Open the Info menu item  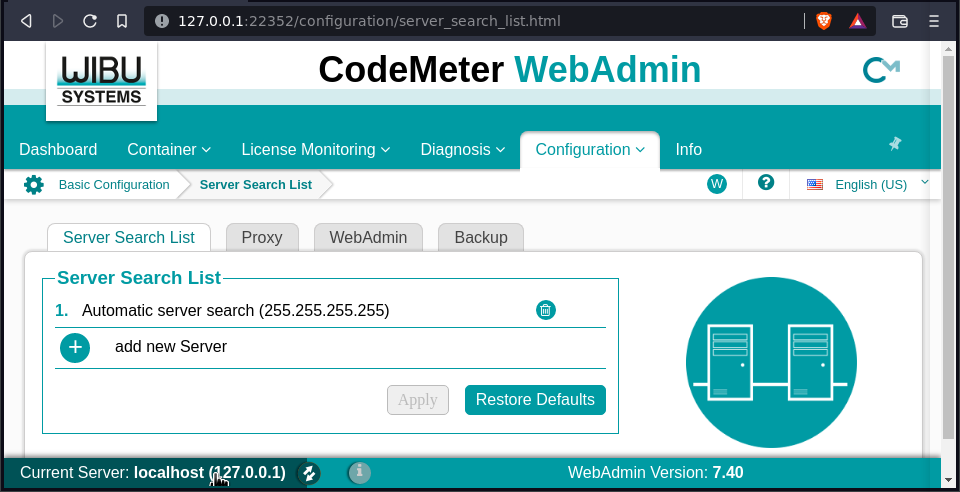click(x=688, y=149)
